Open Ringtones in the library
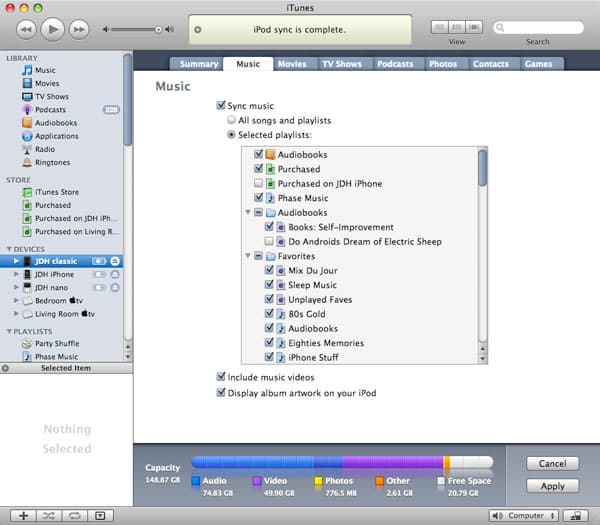The height and width of the screenshot is (525, 600). click(52, 162)
